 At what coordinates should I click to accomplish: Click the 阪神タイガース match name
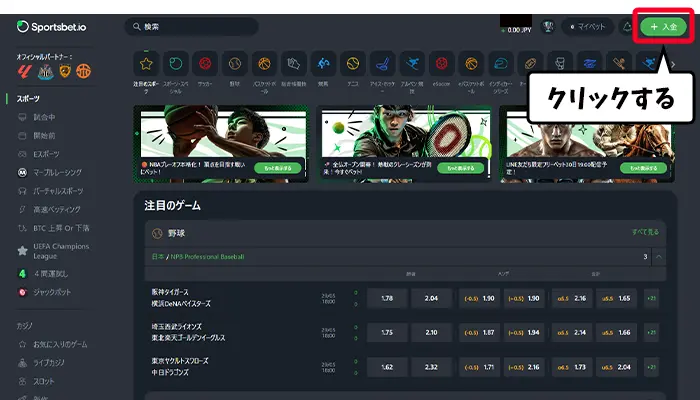tap(170, 292)
